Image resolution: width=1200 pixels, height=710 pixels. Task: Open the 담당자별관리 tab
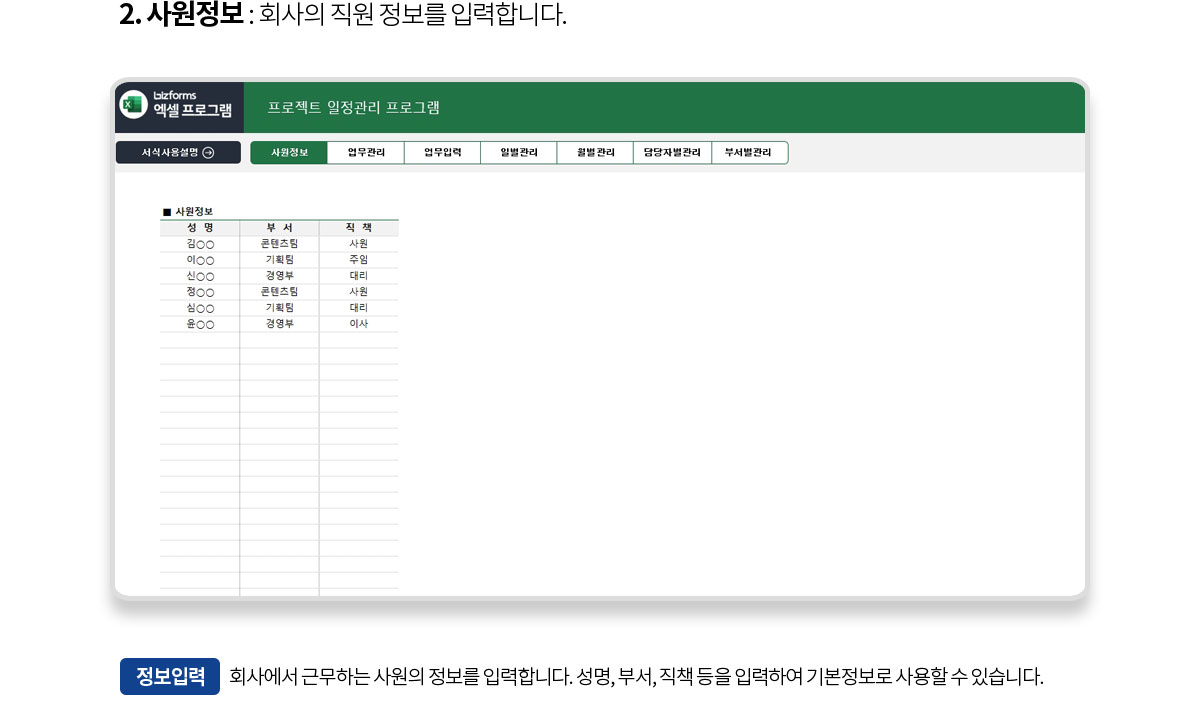[x=672, y=153]
